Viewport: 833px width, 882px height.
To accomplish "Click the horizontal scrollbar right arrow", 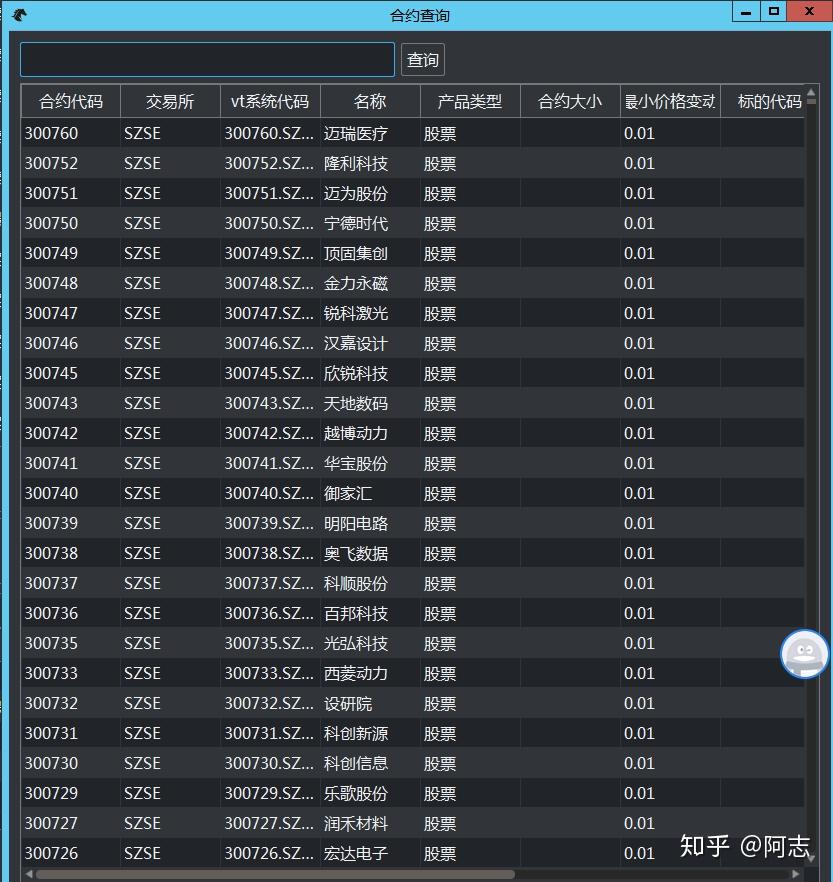I will (x=798, y=874).
